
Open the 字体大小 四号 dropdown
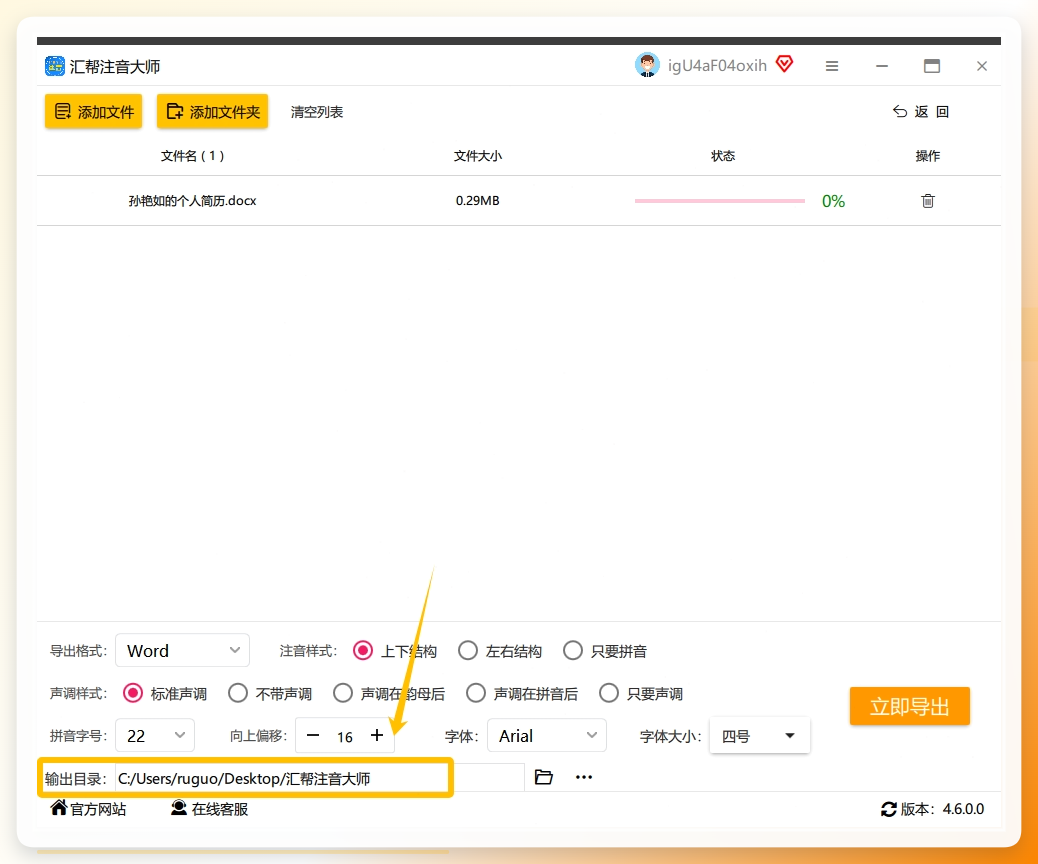point(759,736)
